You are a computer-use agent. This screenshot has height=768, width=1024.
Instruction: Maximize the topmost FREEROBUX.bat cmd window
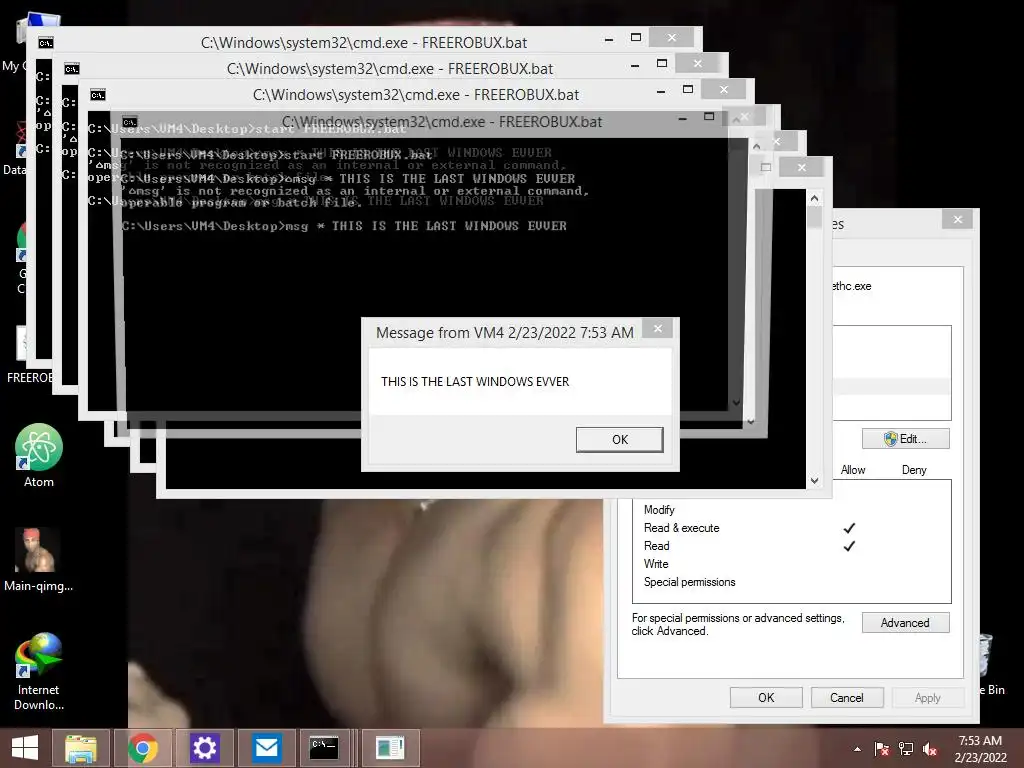point(635,38)
